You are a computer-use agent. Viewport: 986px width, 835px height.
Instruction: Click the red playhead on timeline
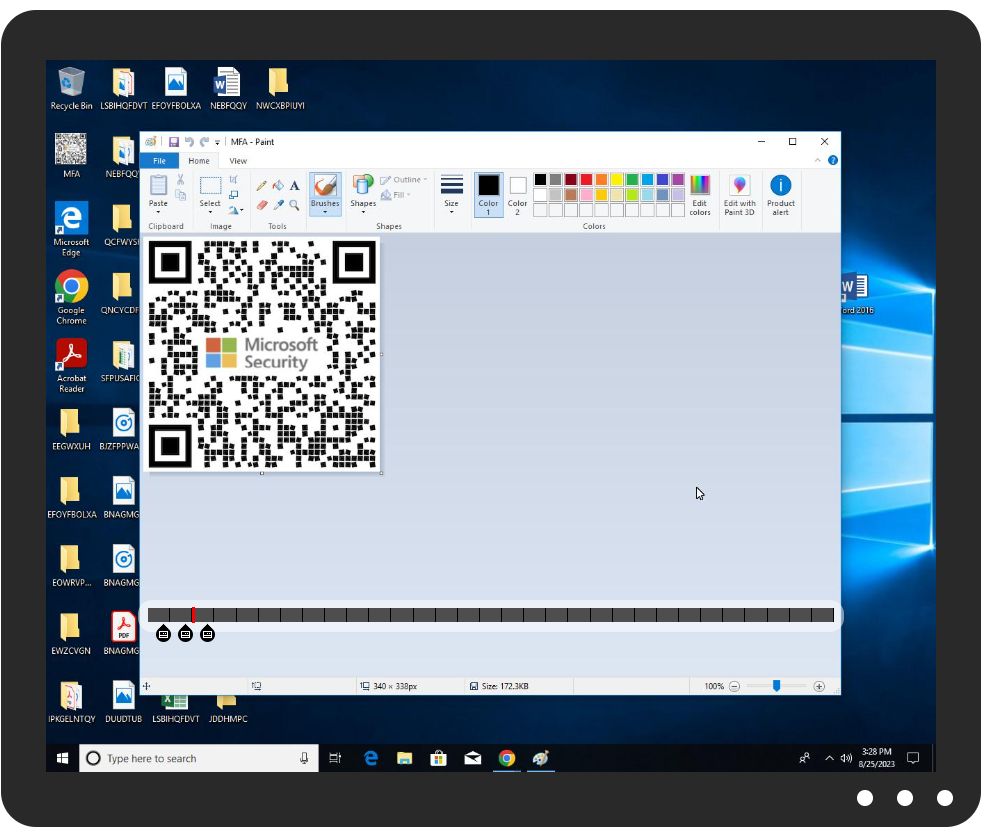193,616
